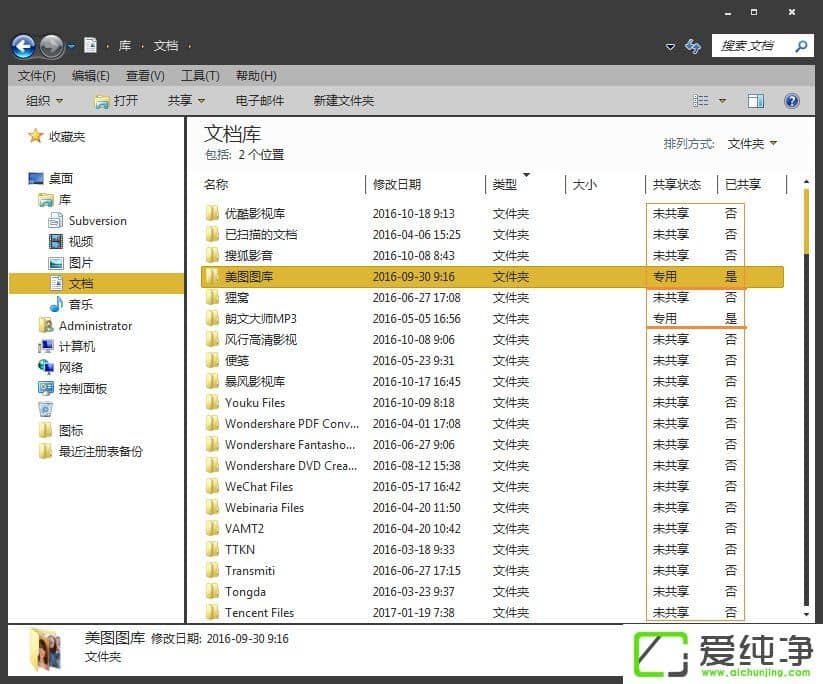Screen dimensions: 823x684
Task: Open the 查看(V) menu
Action: click(144, 75)
